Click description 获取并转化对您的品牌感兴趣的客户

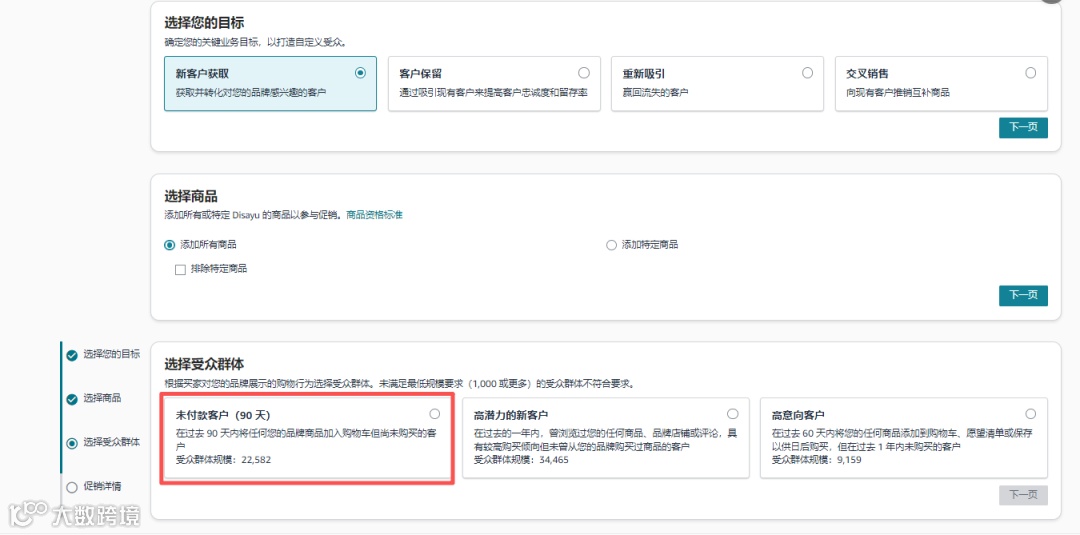point(251,92)
